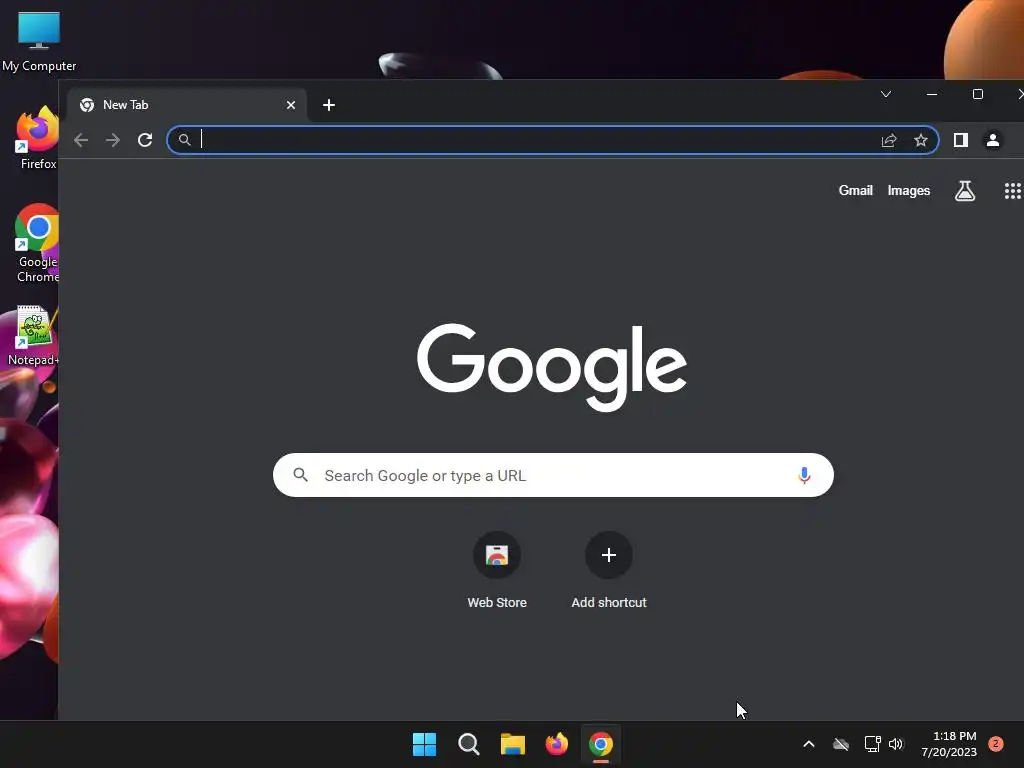This screenshot has width=1024, height=768.
Task: Minimize the Chrome window
Action: coord(932,94)
